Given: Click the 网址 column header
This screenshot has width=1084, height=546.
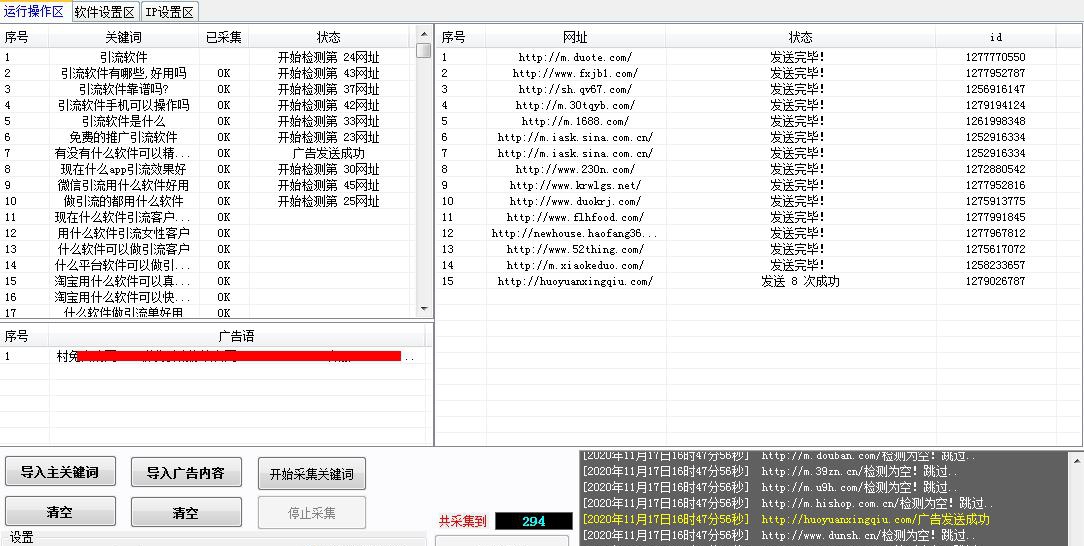Looking at the screenshot, I should (x=575, y=37).
